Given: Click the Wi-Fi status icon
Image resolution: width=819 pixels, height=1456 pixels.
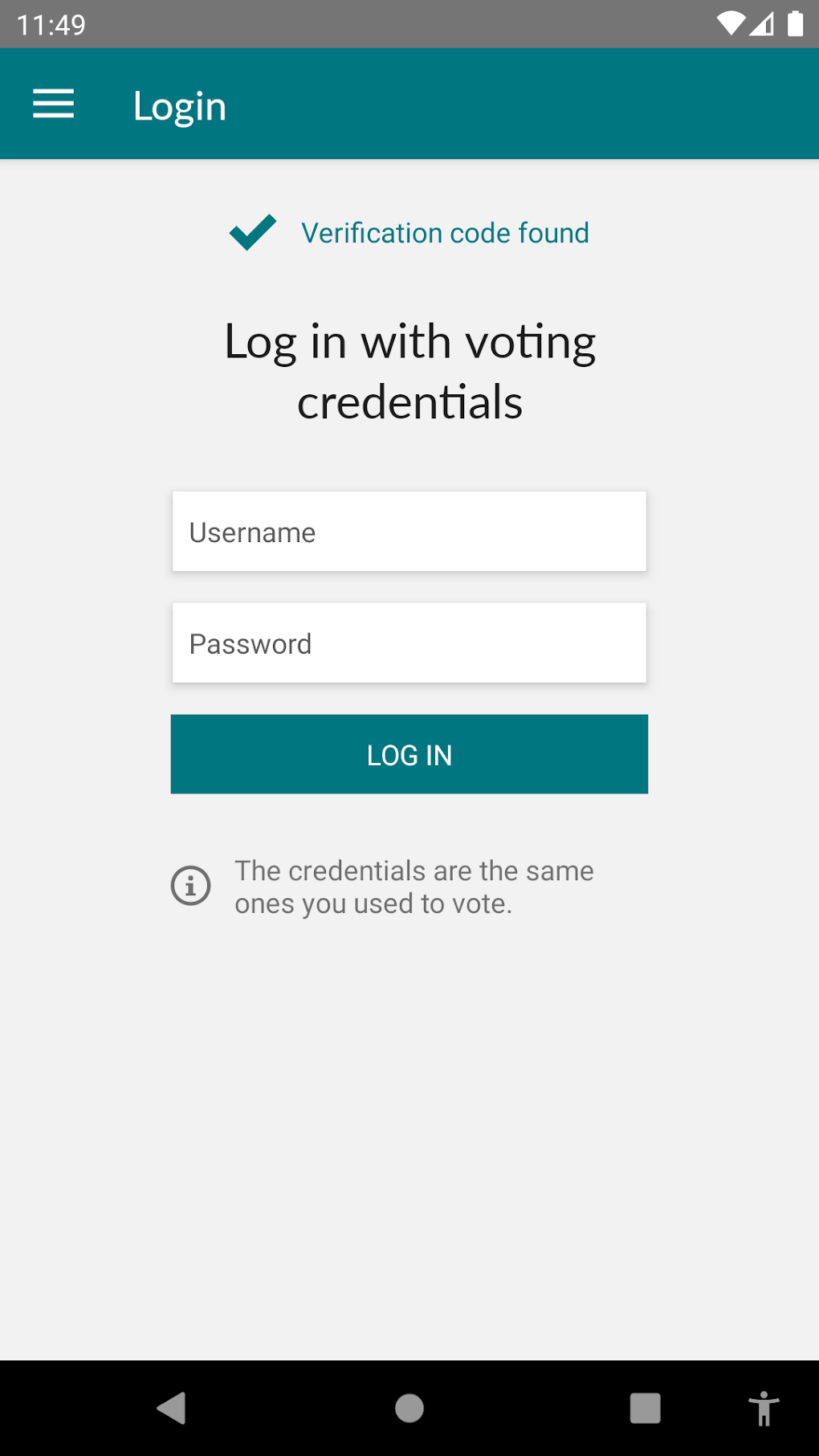Looking at the screenshot, I should (730, 24).
